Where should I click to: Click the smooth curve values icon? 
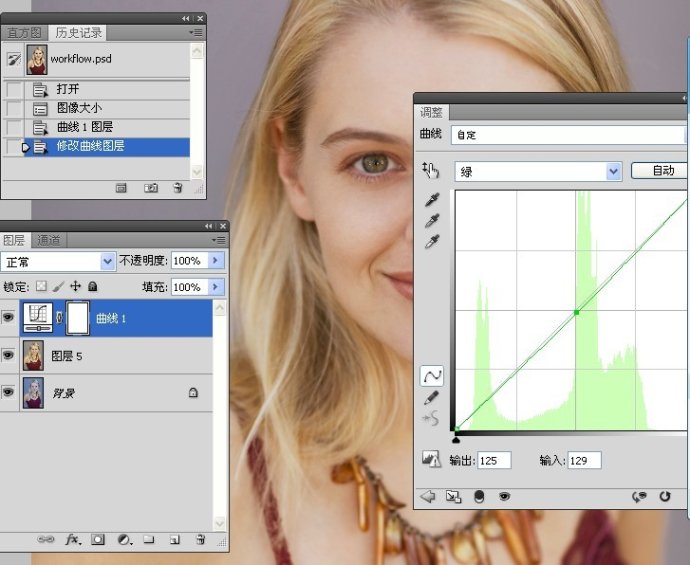tap(430, 418)
